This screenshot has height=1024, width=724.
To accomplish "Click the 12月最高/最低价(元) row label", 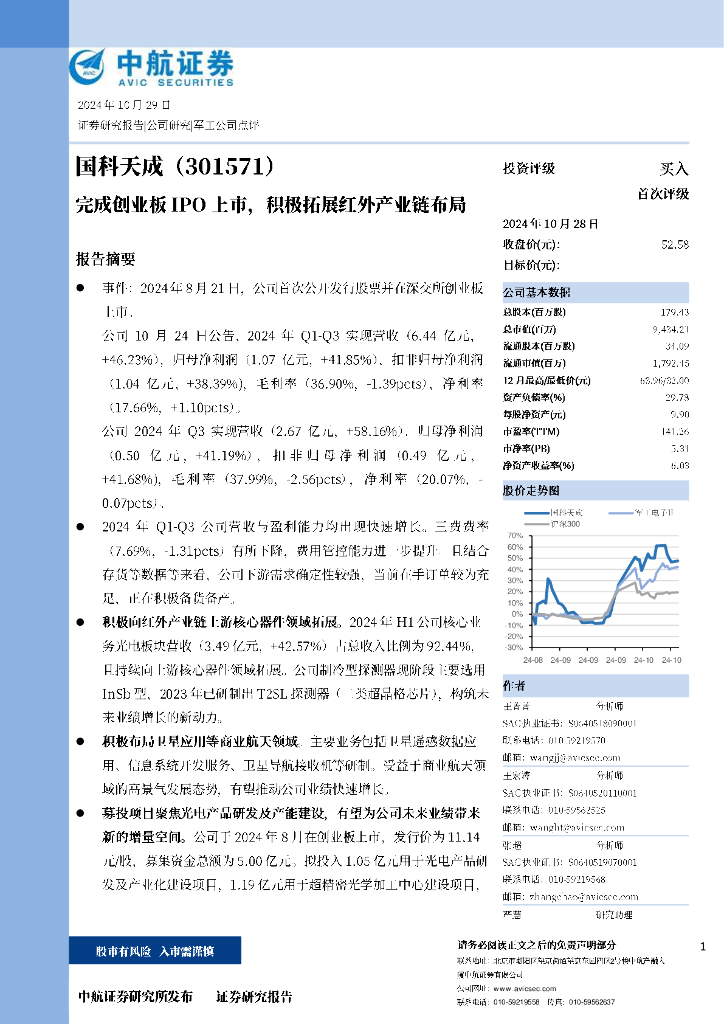I will (546, 380).
